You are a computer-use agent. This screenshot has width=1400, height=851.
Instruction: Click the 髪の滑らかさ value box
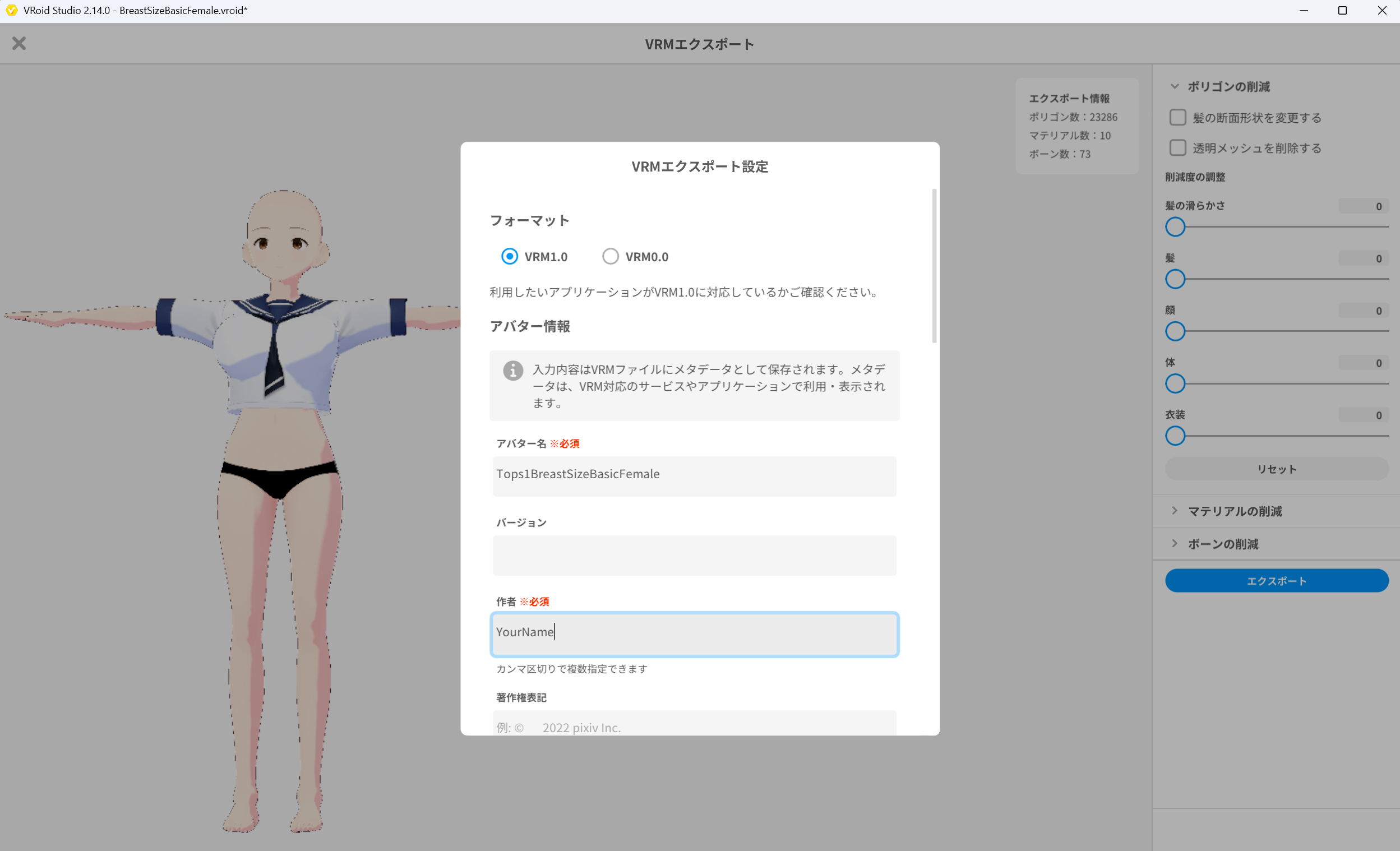pyautogui.click(x=1362, y=206)
